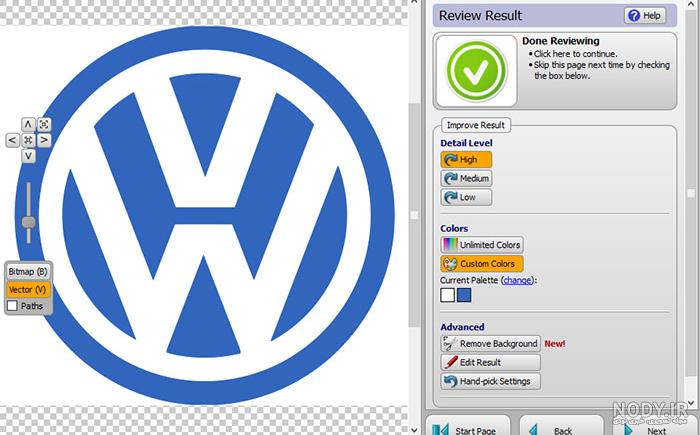
Task: Adjust the zoom slider handle
Action: pyautogui.click(x=29, y=222)
